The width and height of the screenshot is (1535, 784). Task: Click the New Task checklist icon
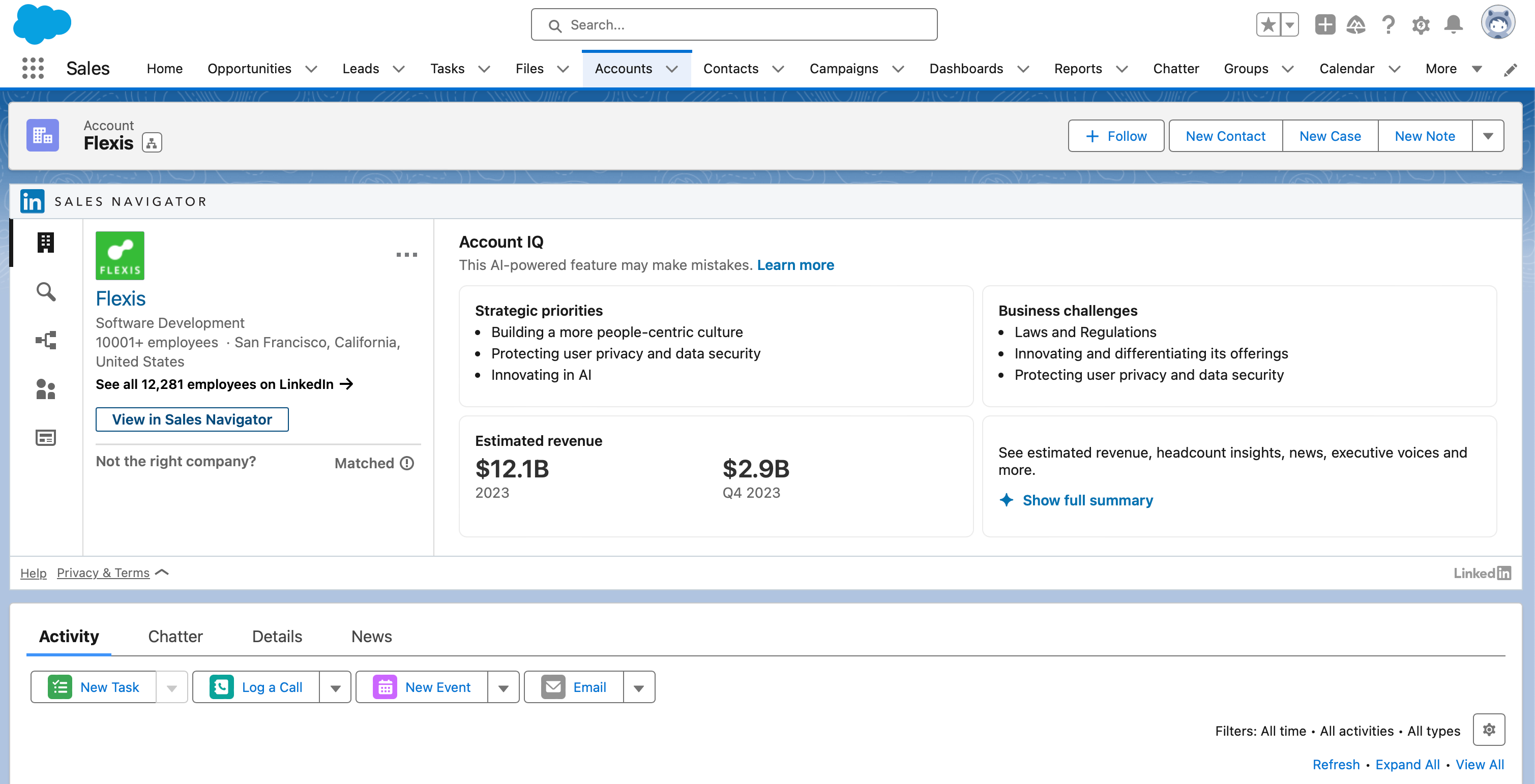pyautogui.click(x=60, y=687)
